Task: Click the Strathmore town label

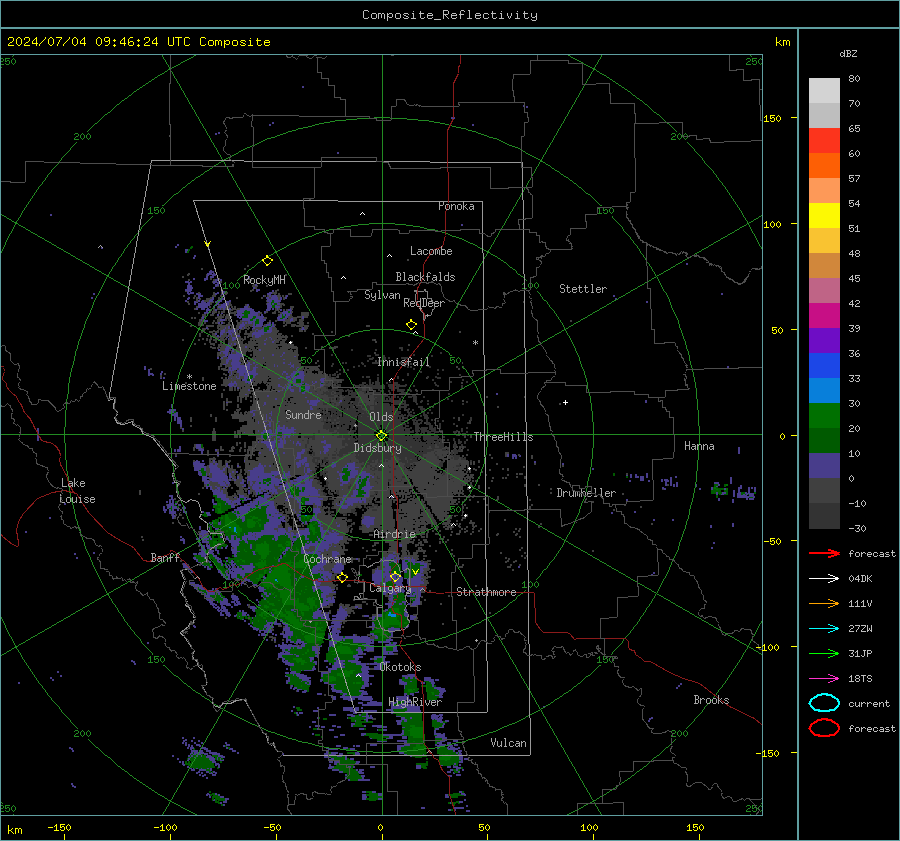Action: point(486,592)
